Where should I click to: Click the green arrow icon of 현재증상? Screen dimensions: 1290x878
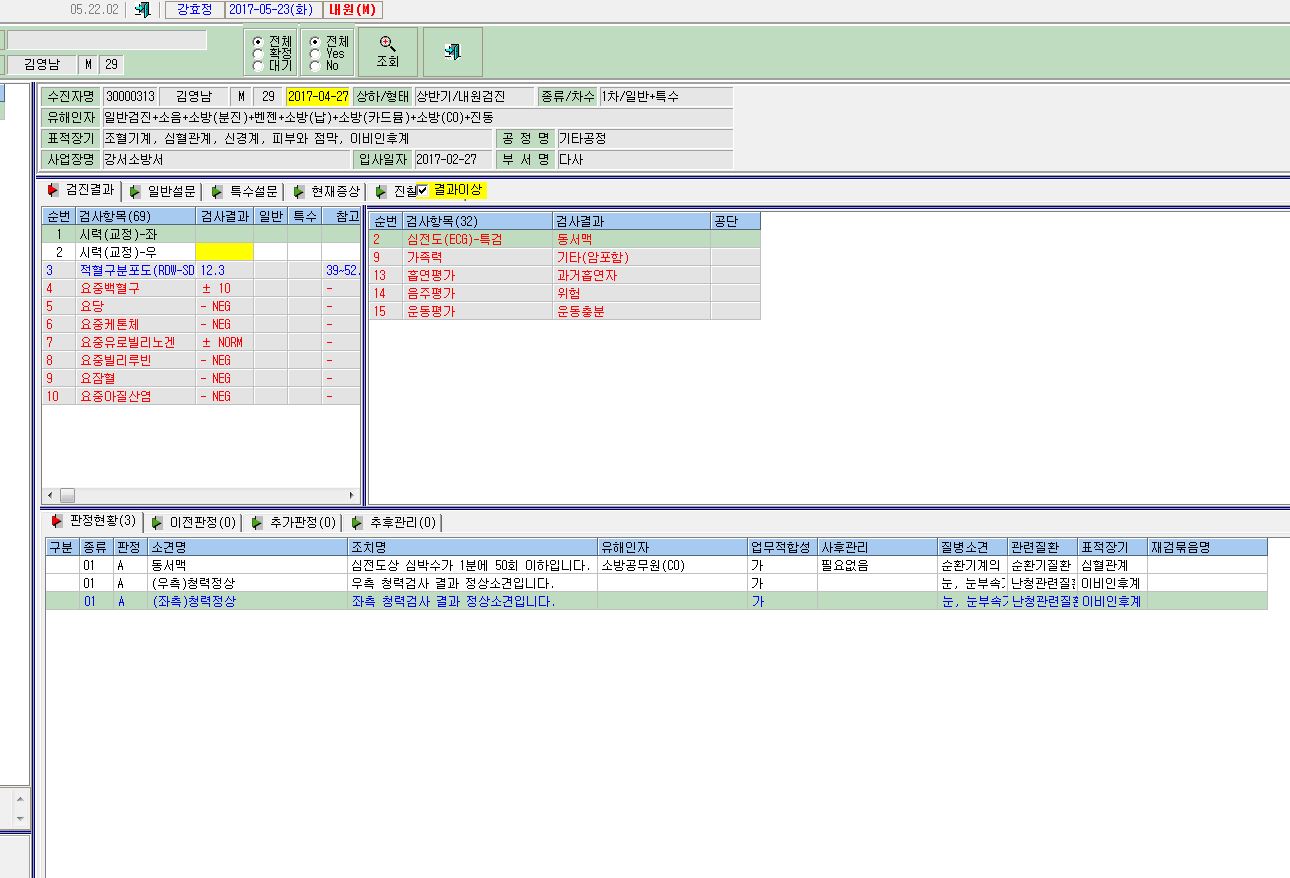(299, 191)
